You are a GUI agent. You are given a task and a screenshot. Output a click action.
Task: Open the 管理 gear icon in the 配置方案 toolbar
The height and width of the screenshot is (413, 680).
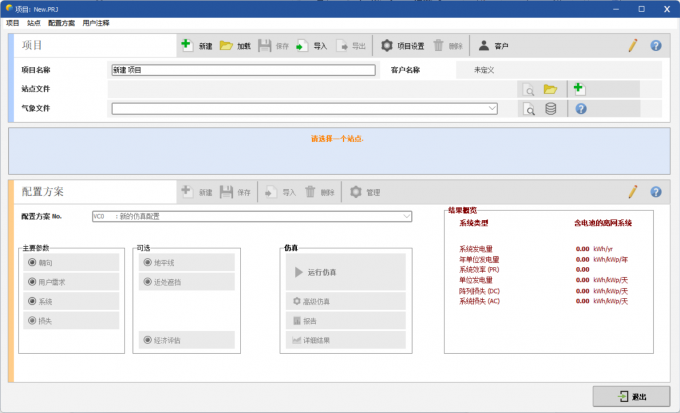(x=356, y=192)
